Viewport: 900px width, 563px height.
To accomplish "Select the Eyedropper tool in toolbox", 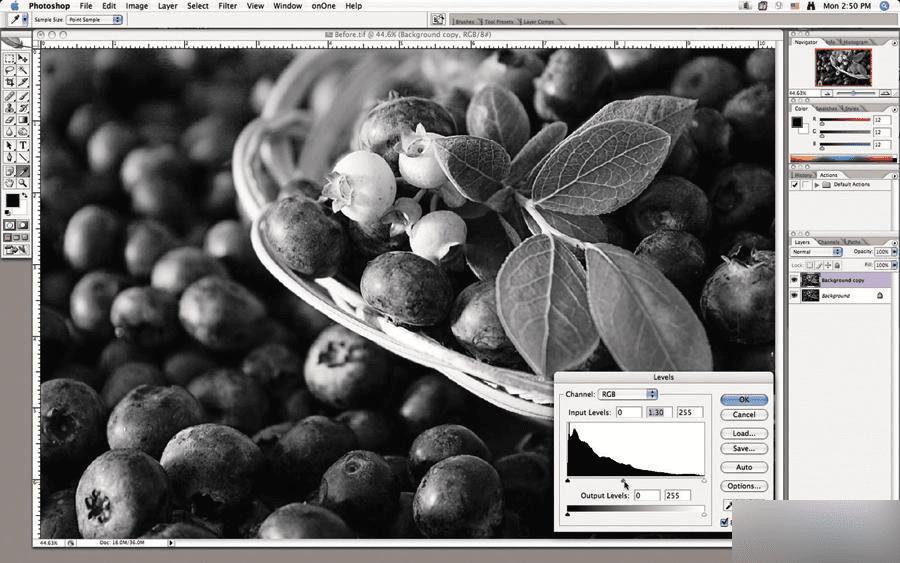I will 22,172.
